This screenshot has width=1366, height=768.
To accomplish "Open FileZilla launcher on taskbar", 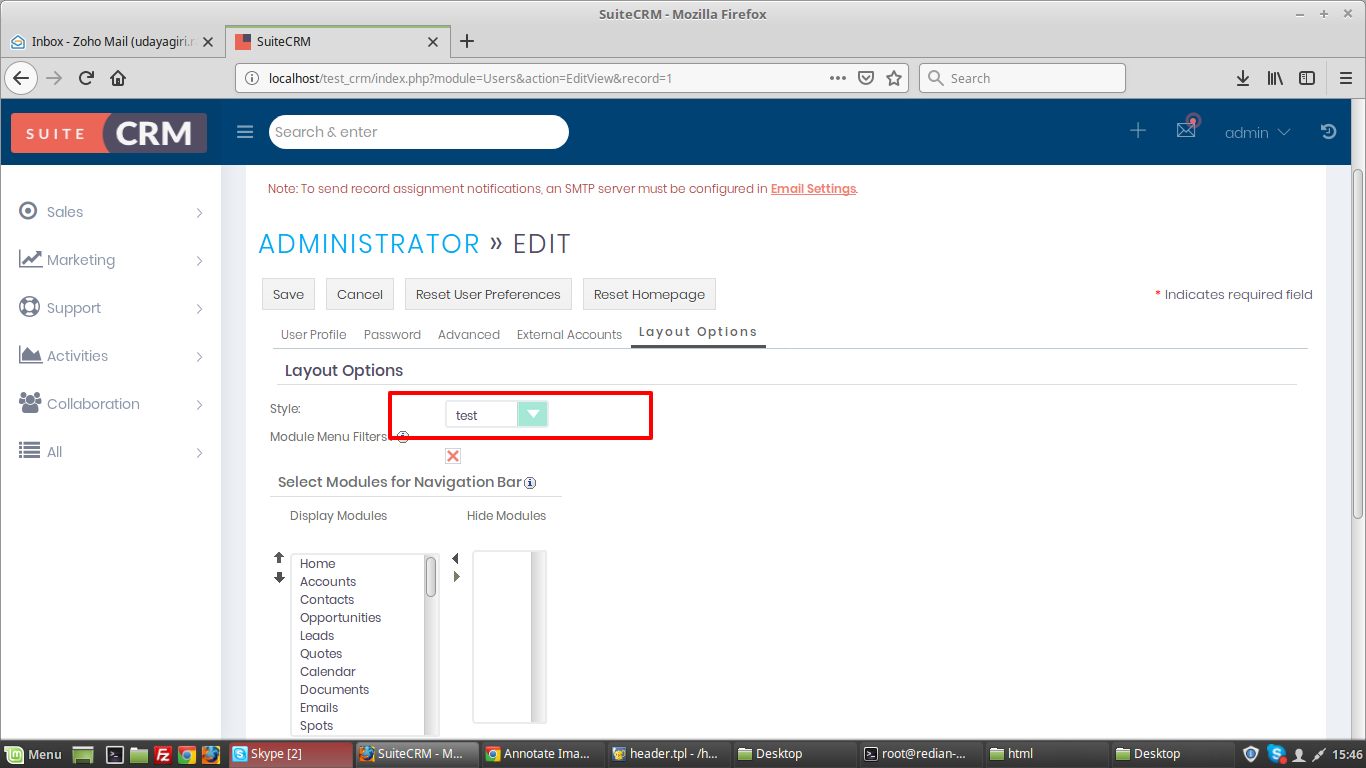I will click(163, 754).
